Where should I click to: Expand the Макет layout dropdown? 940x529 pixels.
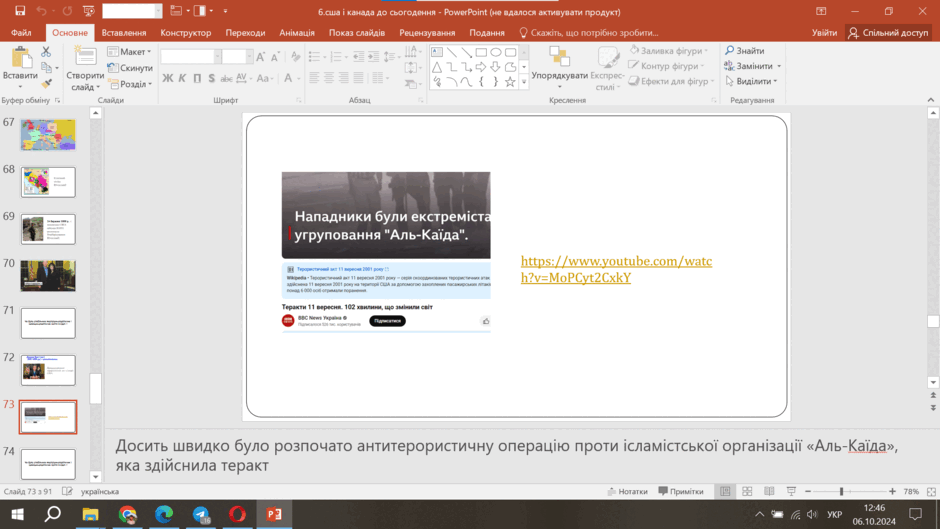[129, 52]
